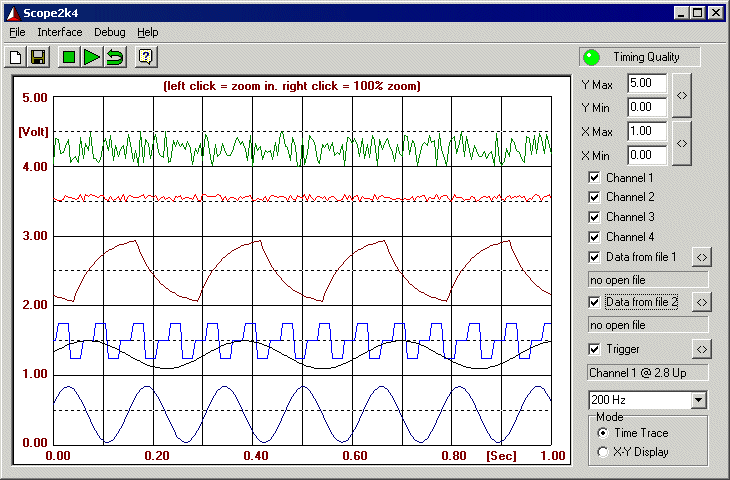Toggle the Channel 3 checkbox
Image resolution: width=730 pixels, height=480 pixels.
(594, 217)
